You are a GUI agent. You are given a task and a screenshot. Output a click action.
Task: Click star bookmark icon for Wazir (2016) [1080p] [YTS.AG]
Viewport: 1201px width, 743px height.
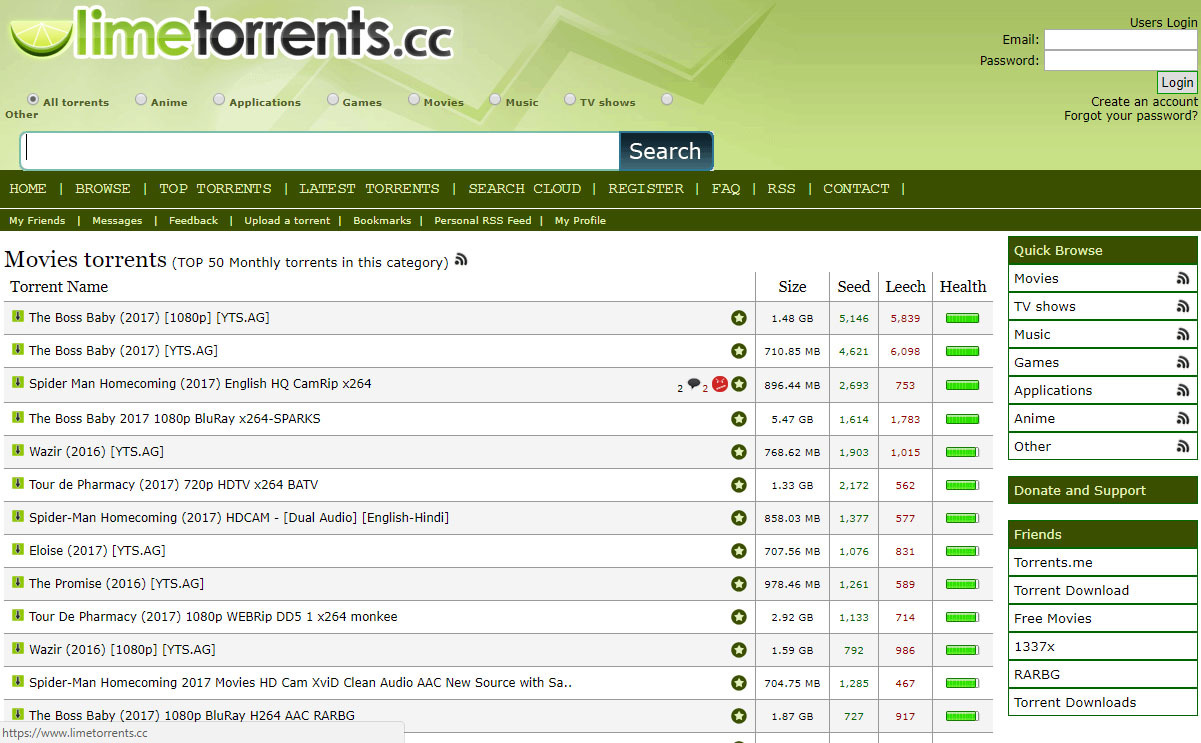click(739, 650)
